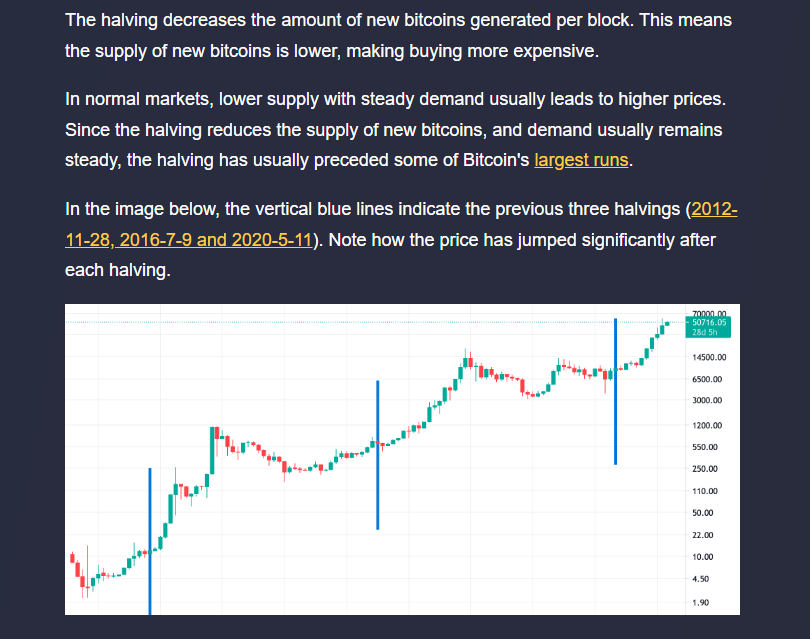The width and height of the screenshot is (810, 639).
Task: Select the green 50716.05 current price tag
Action: pos(708,327)
